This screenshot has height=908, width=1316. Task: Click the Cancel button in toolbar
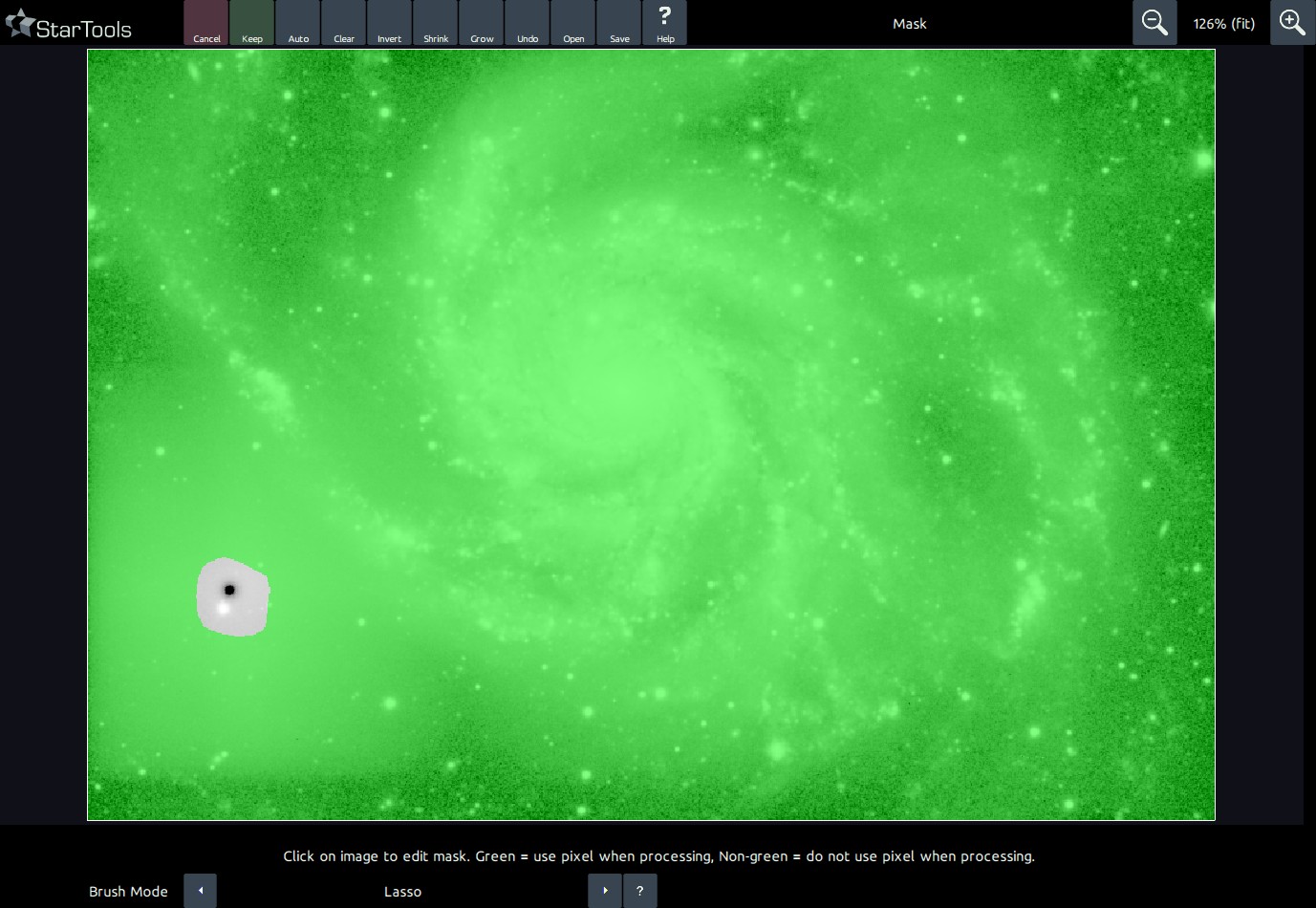pyautogui.click(x=206, y=23)
